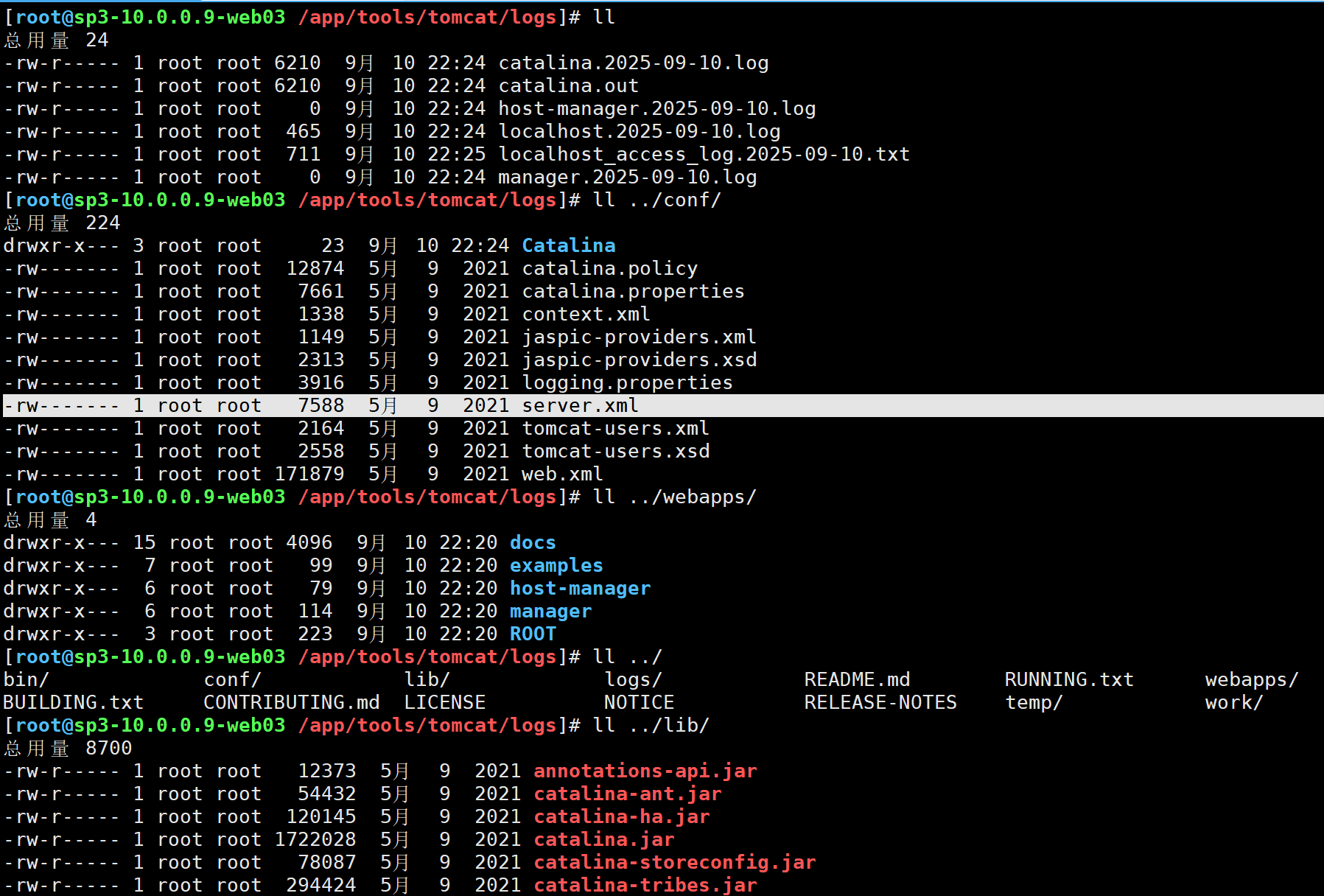
Task: Select catalina.policy file name
Action: (x=610, y=268)
